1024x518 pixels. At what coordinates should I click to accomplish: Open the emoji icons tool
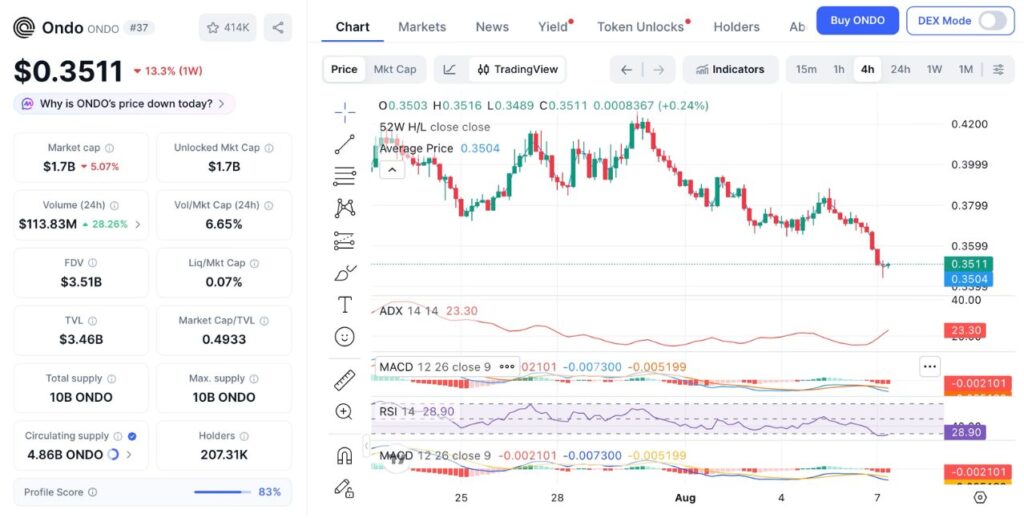point(345,336)
